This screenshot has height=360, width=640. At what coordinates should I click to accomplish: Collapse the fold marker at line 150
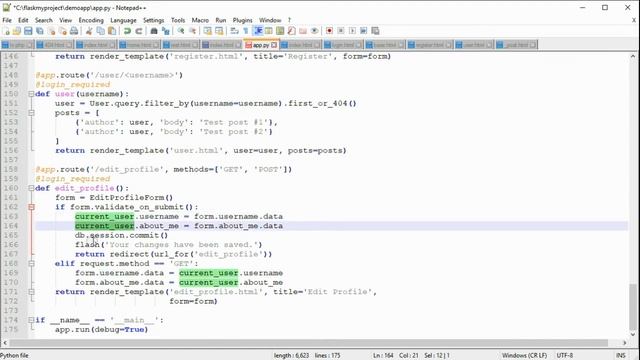(31, 94)
